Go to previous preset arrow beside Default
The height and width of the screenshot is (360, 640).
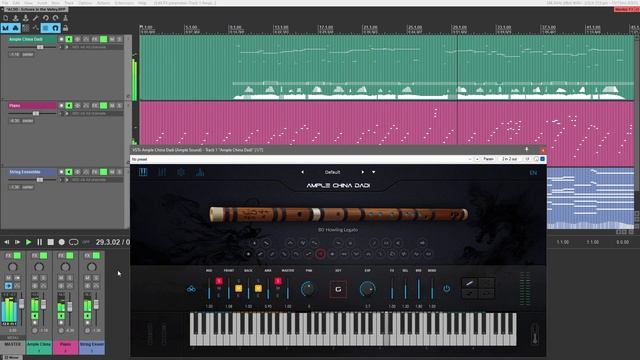click(302, 172)
